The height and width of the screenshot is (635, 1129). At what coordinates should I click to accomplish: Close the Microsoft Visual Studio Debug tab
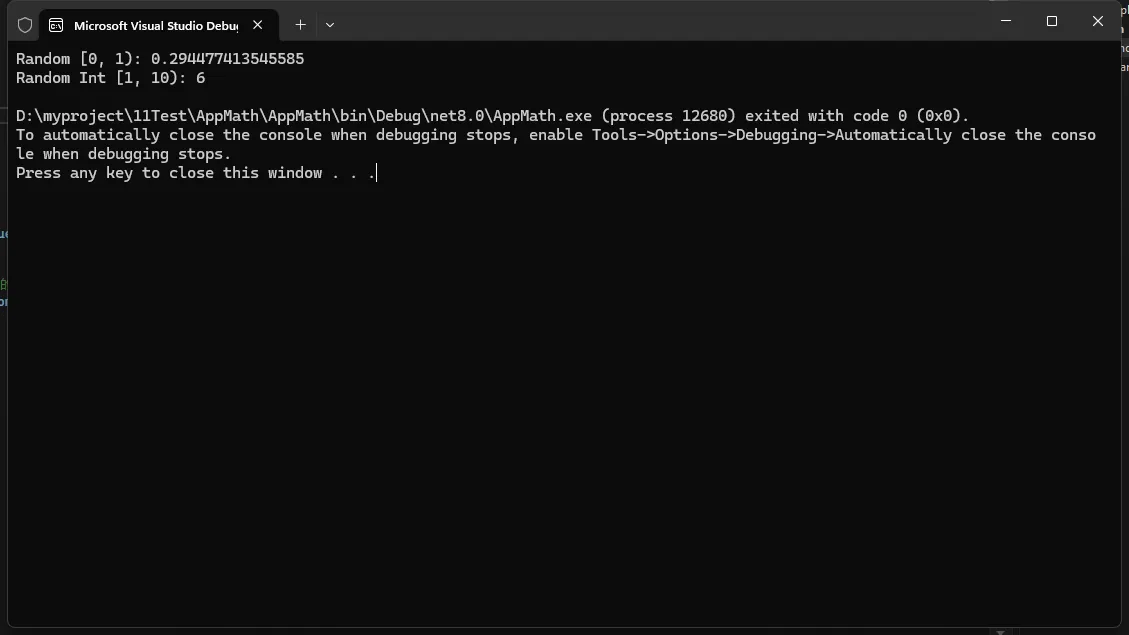click(258, 25)
